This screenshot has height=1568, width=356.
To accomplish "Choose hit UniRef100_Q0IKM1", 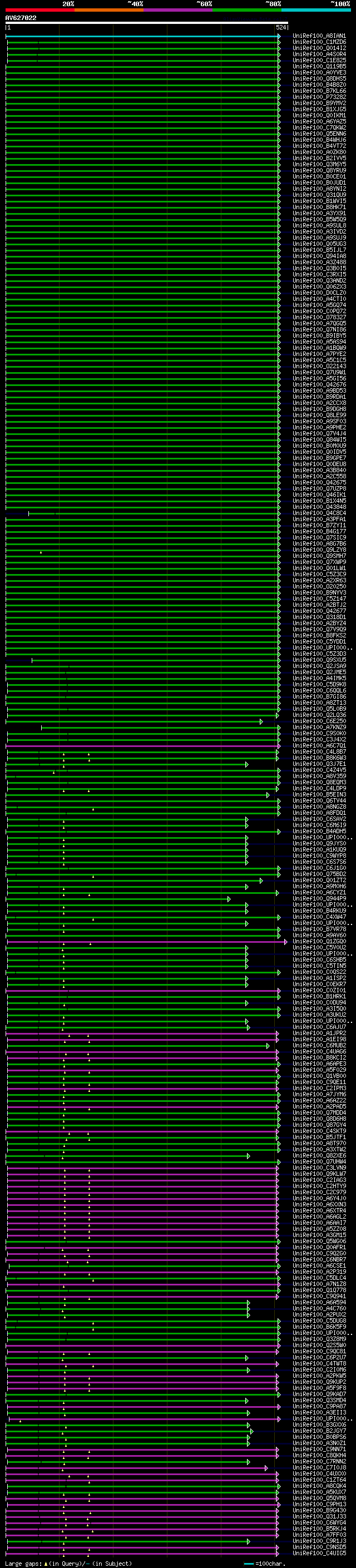I will [x=319, y=115].
